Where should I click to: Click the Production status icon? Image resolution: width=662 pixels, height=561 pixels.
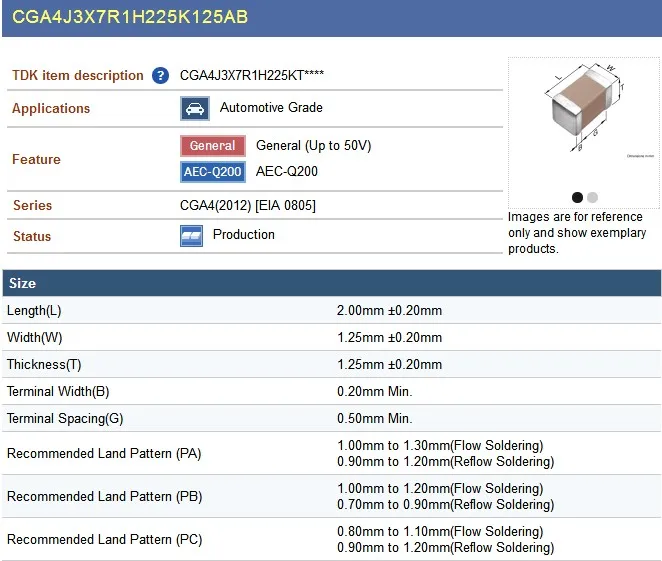pos(191,236)
